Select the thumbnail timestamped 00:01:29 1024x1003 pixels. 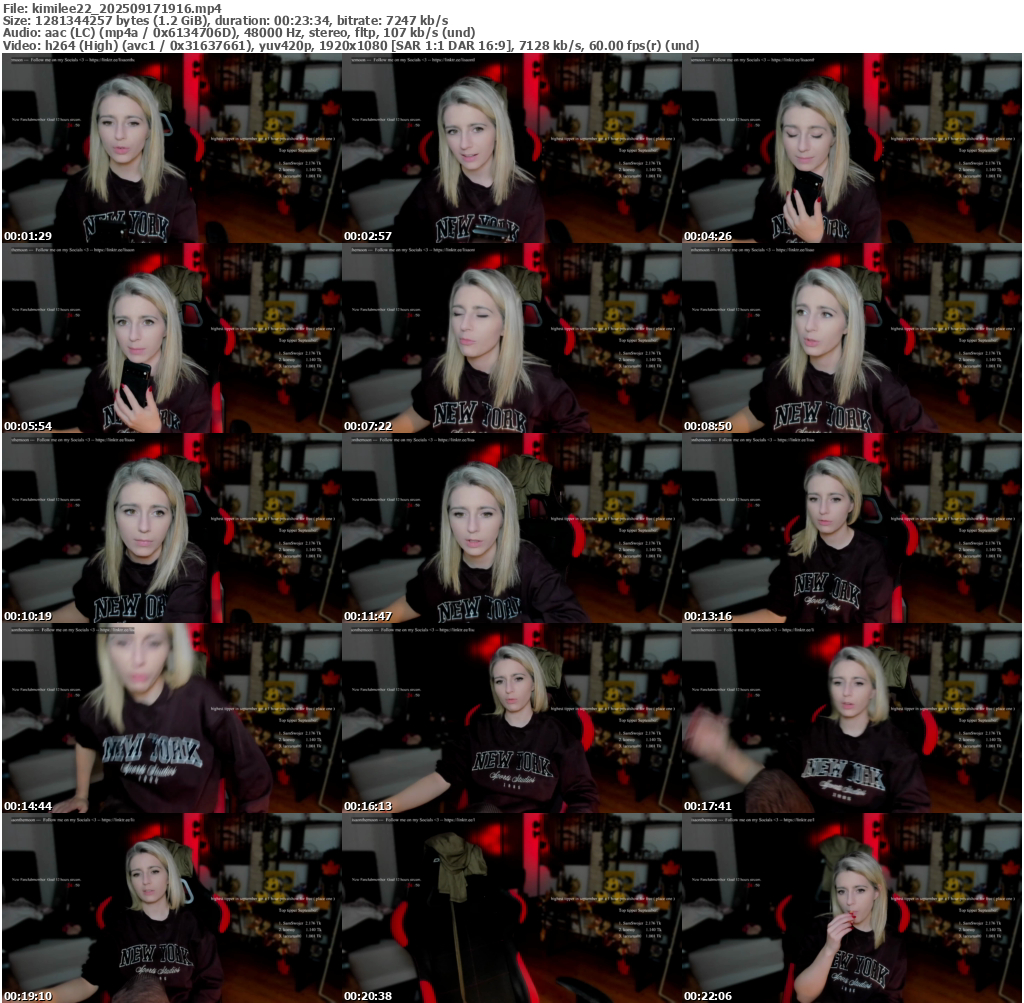(x=171, y=148)
